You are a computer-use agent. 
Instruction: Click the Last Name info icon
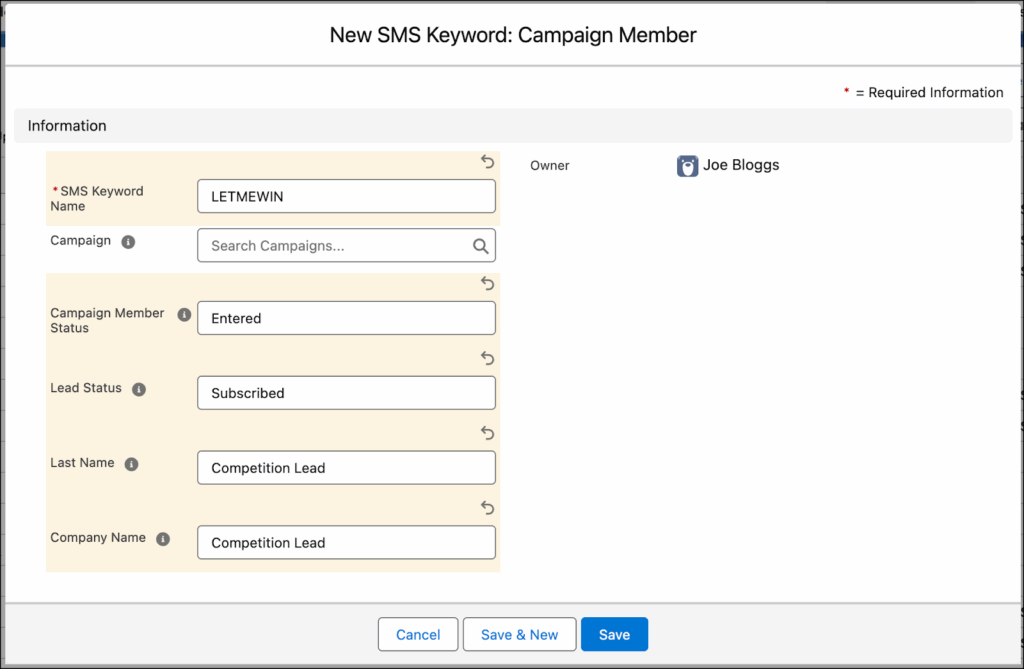click(x=131, y=464)
